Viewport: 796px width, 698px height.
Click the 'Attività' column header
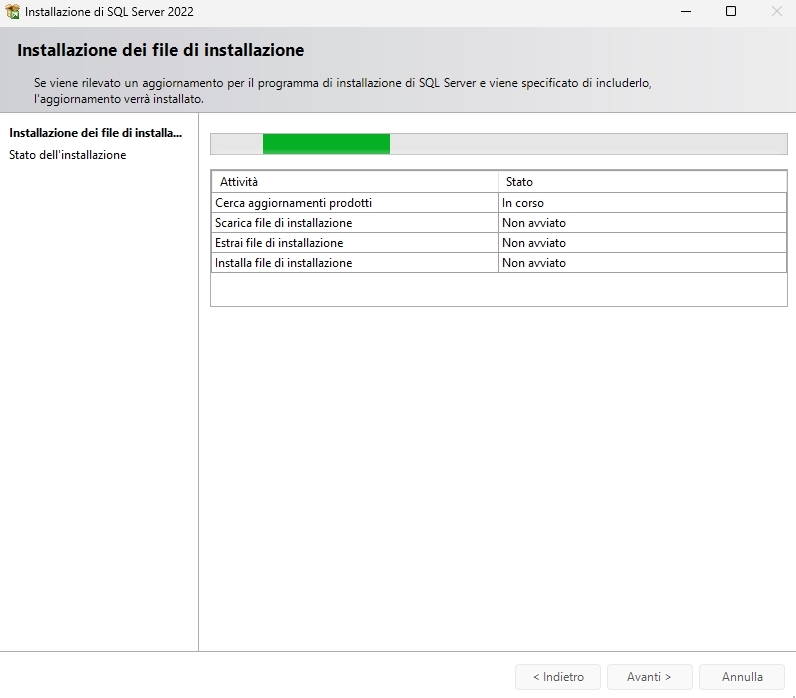(x=355, y=182)
